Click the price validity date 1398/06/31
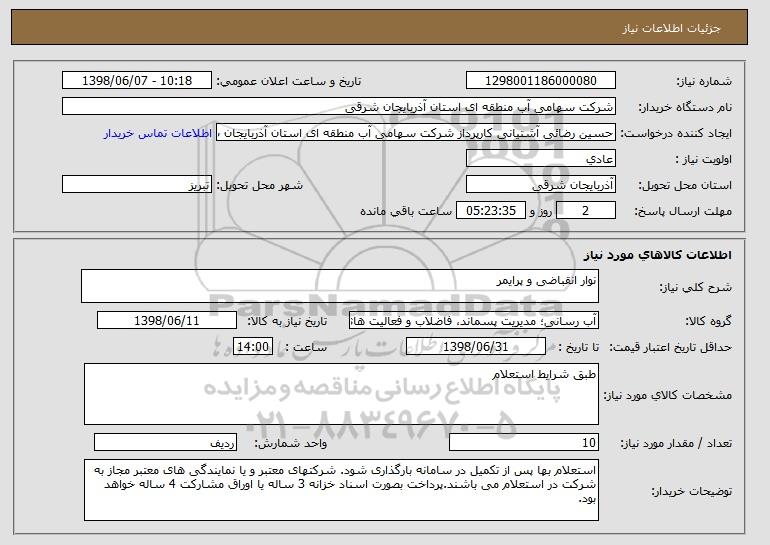Viewport: 770px width, 545px height. 476,347
